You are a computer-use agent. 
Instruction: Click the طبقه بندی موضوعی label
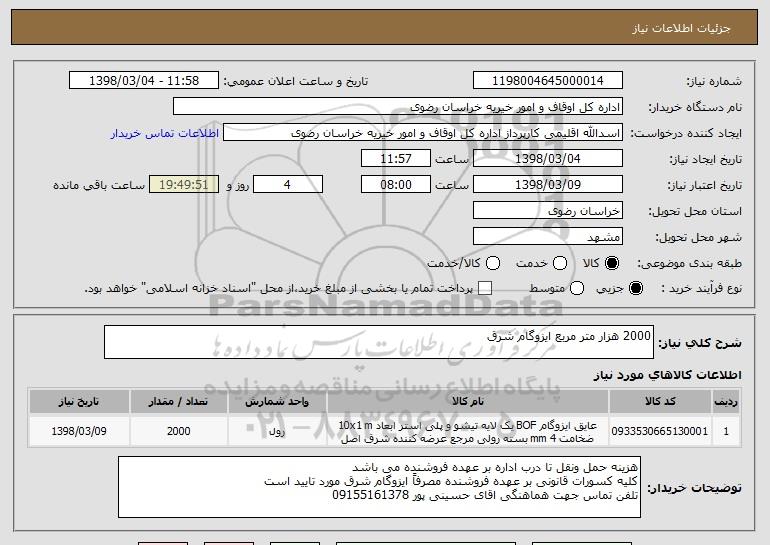689,263
